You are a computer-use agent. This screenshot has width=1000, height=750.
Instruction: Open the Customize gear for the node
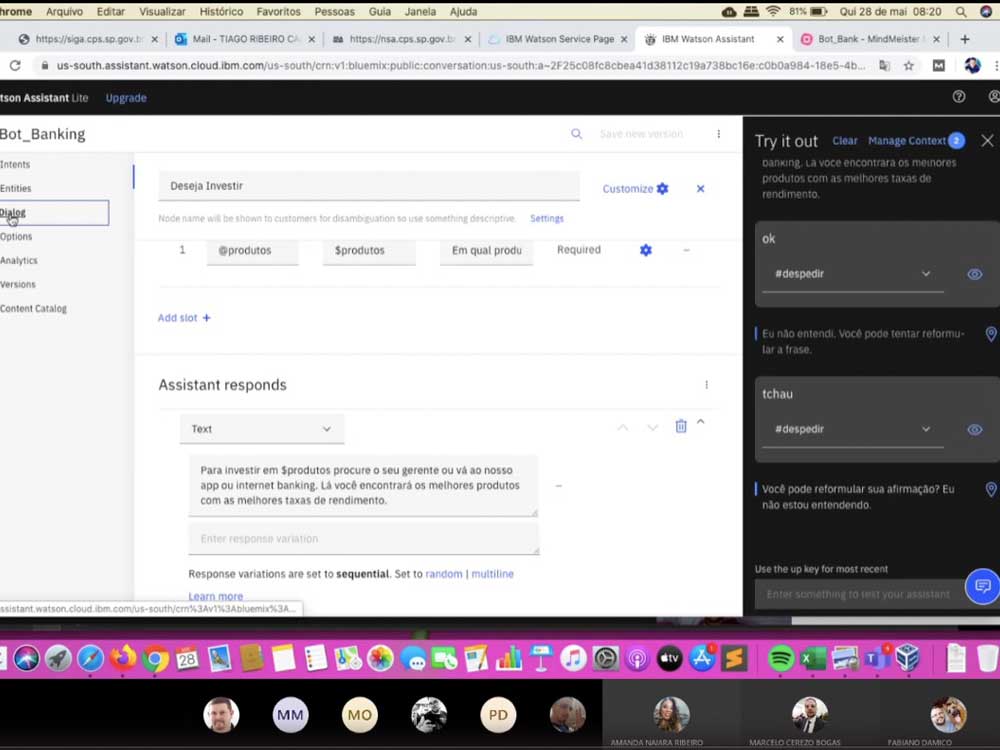[663, 189]
